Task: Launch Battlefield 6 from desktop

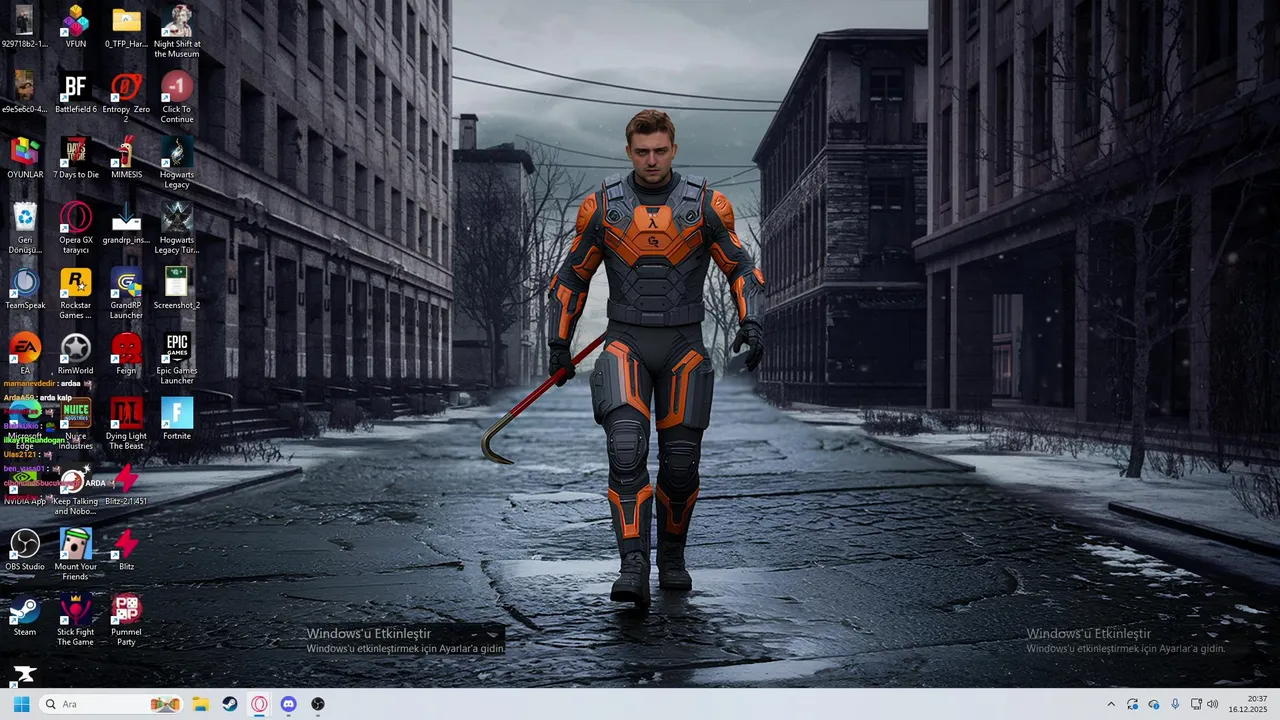Action: click(75, 92)
